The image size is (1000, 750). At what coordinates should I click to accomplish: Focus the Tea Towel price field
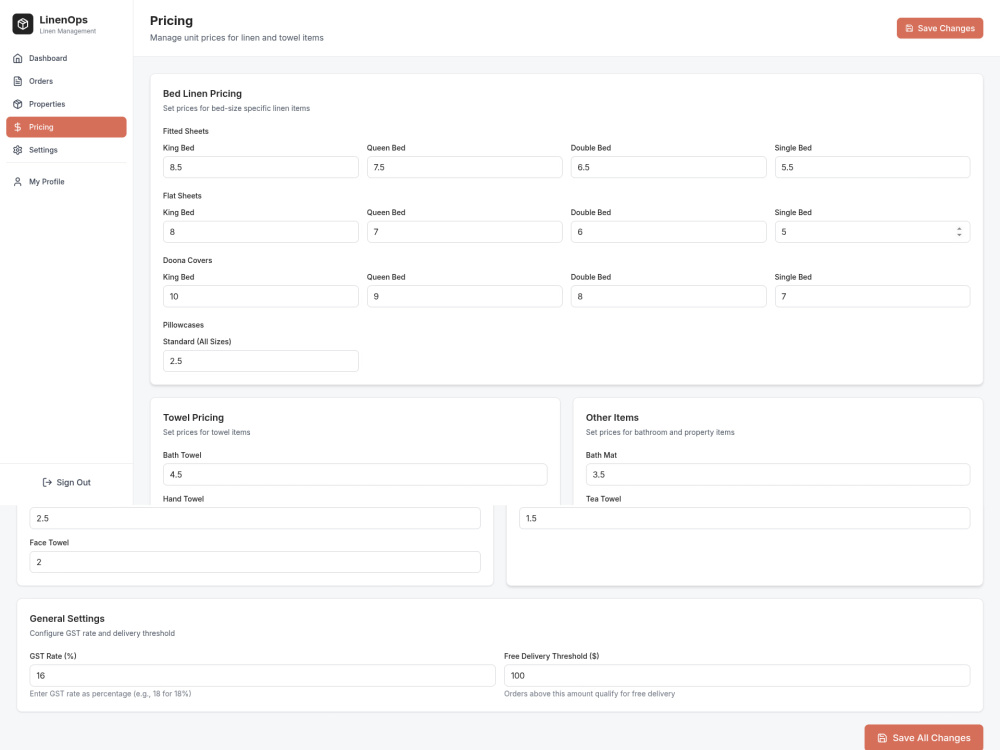[744, 518]
